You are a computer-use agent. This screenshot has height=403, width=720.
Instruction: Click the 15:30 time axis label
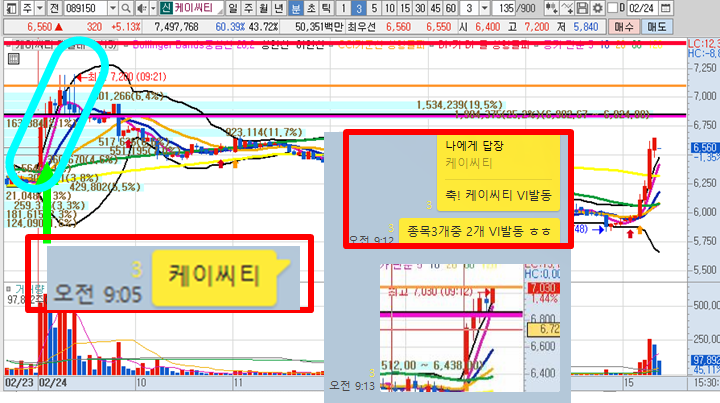tap(707, 382)
